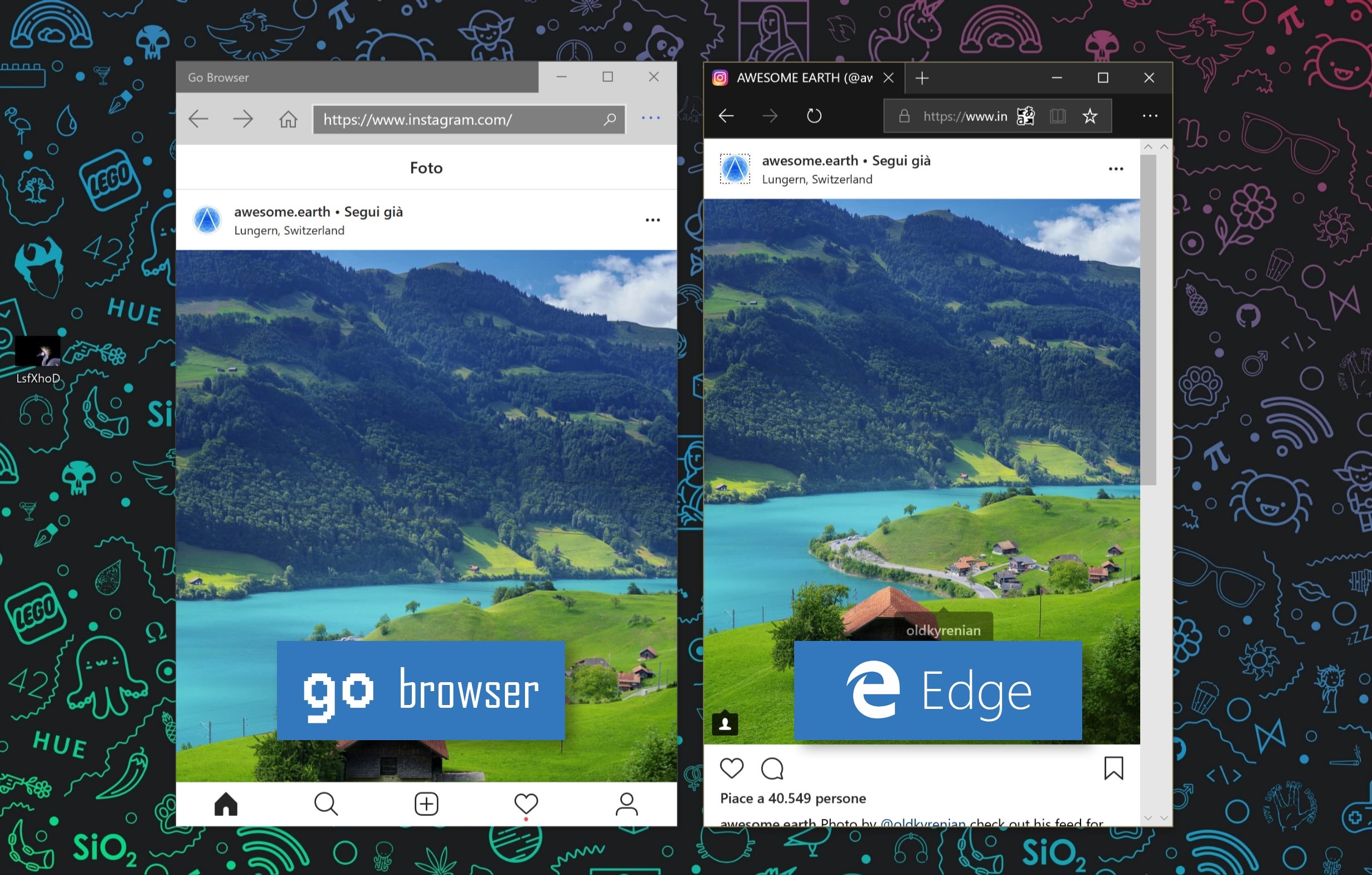Expand the three-dot menu in Edge's awesome.earth post
Viewport: 1372px width, 875px height.
coord(1116,169)
